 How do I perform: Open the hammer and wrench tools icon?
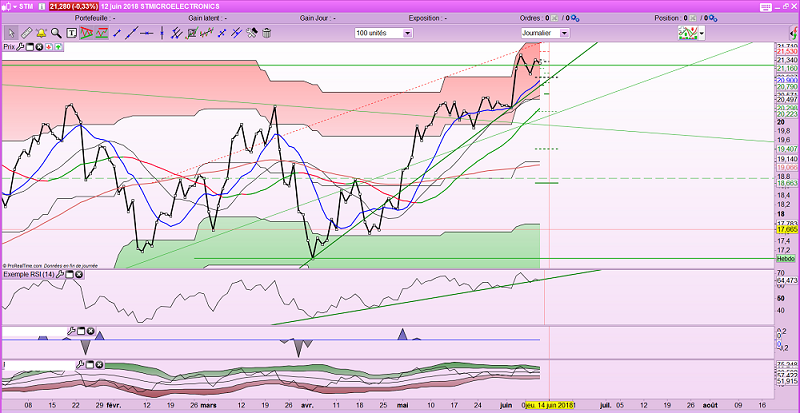pyautogui.click(x=252, y=33)
